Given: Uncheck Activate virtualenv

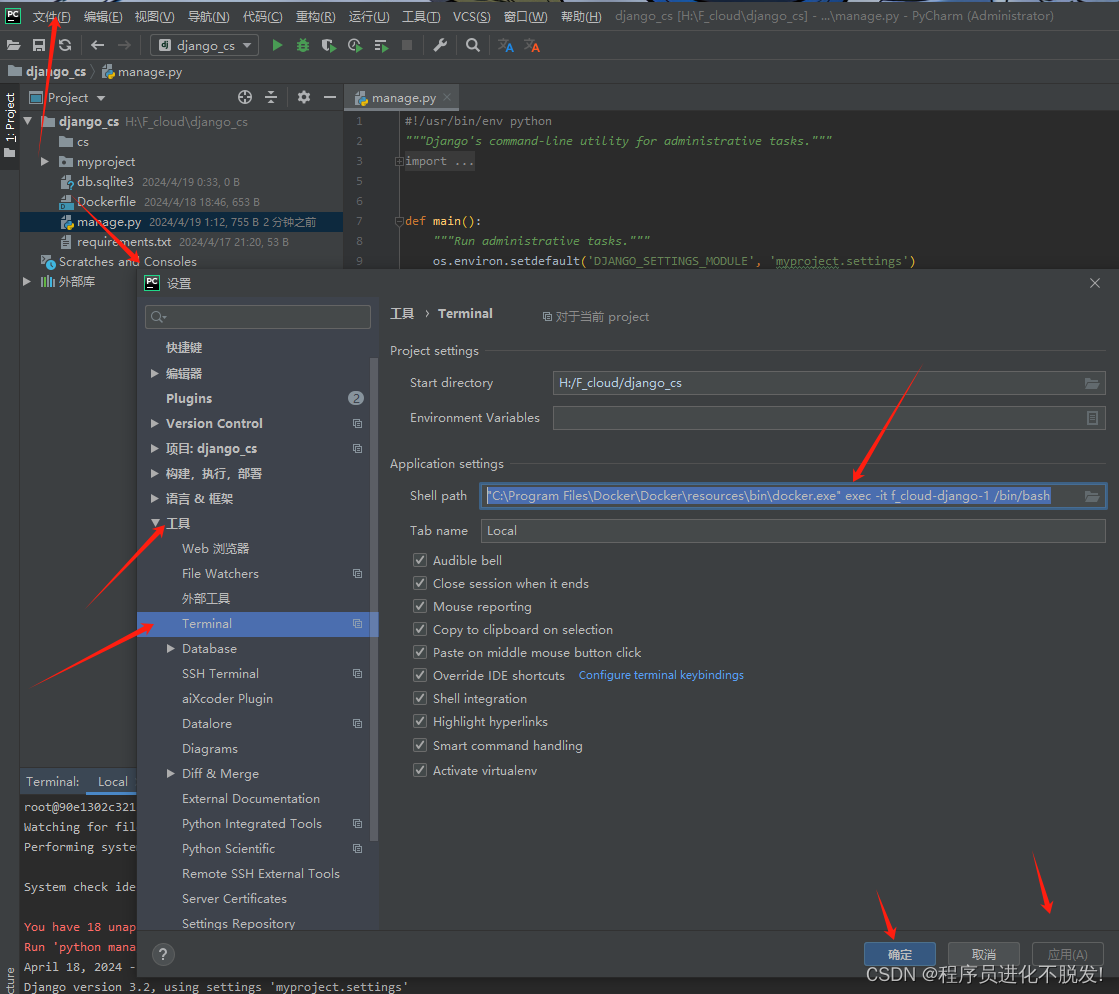Looking at the screenshot, I should [x=420, y=770].
